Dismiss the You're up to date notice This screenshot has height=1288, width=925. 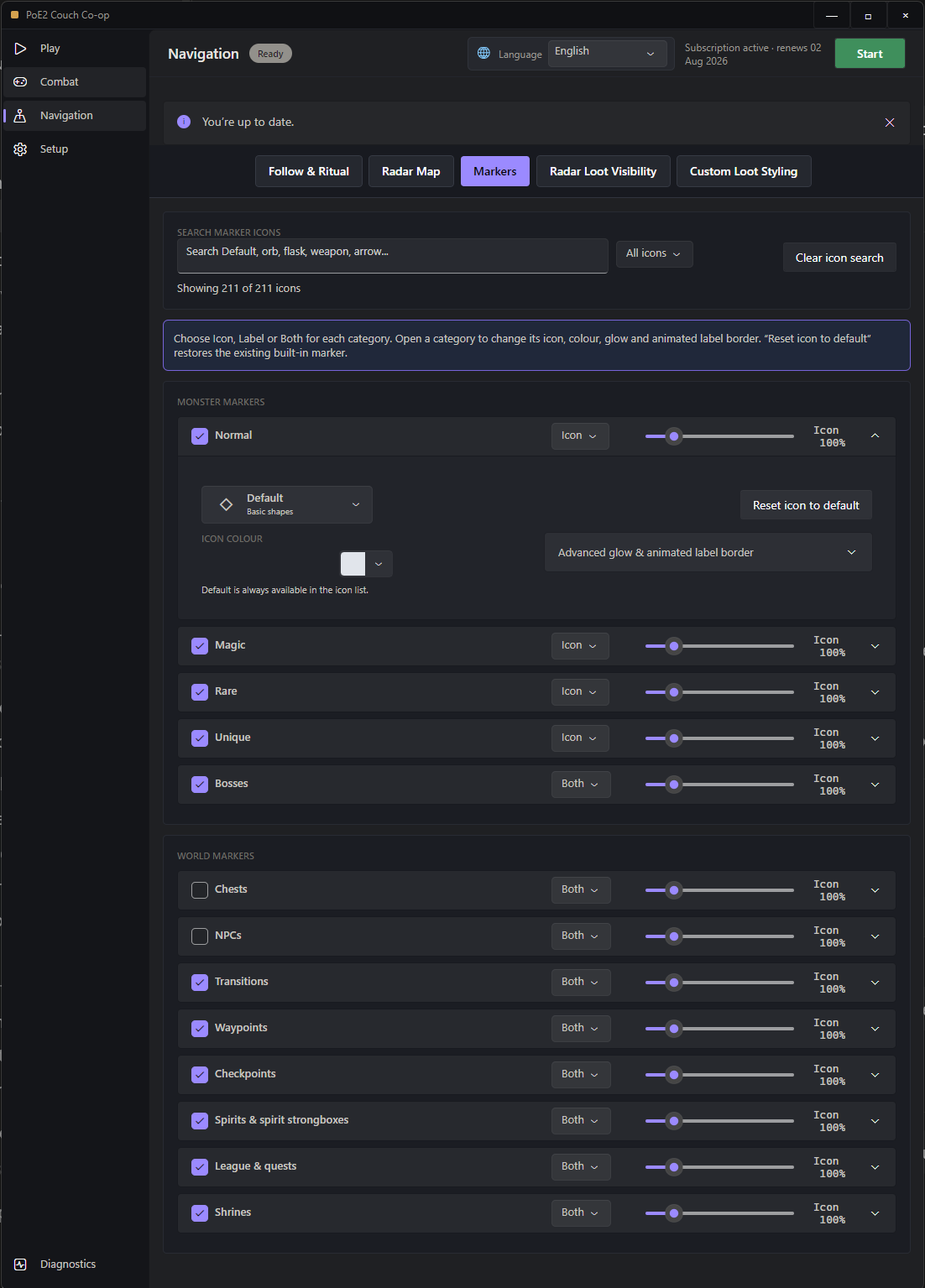pyautogui.click(x=890, y=123)
